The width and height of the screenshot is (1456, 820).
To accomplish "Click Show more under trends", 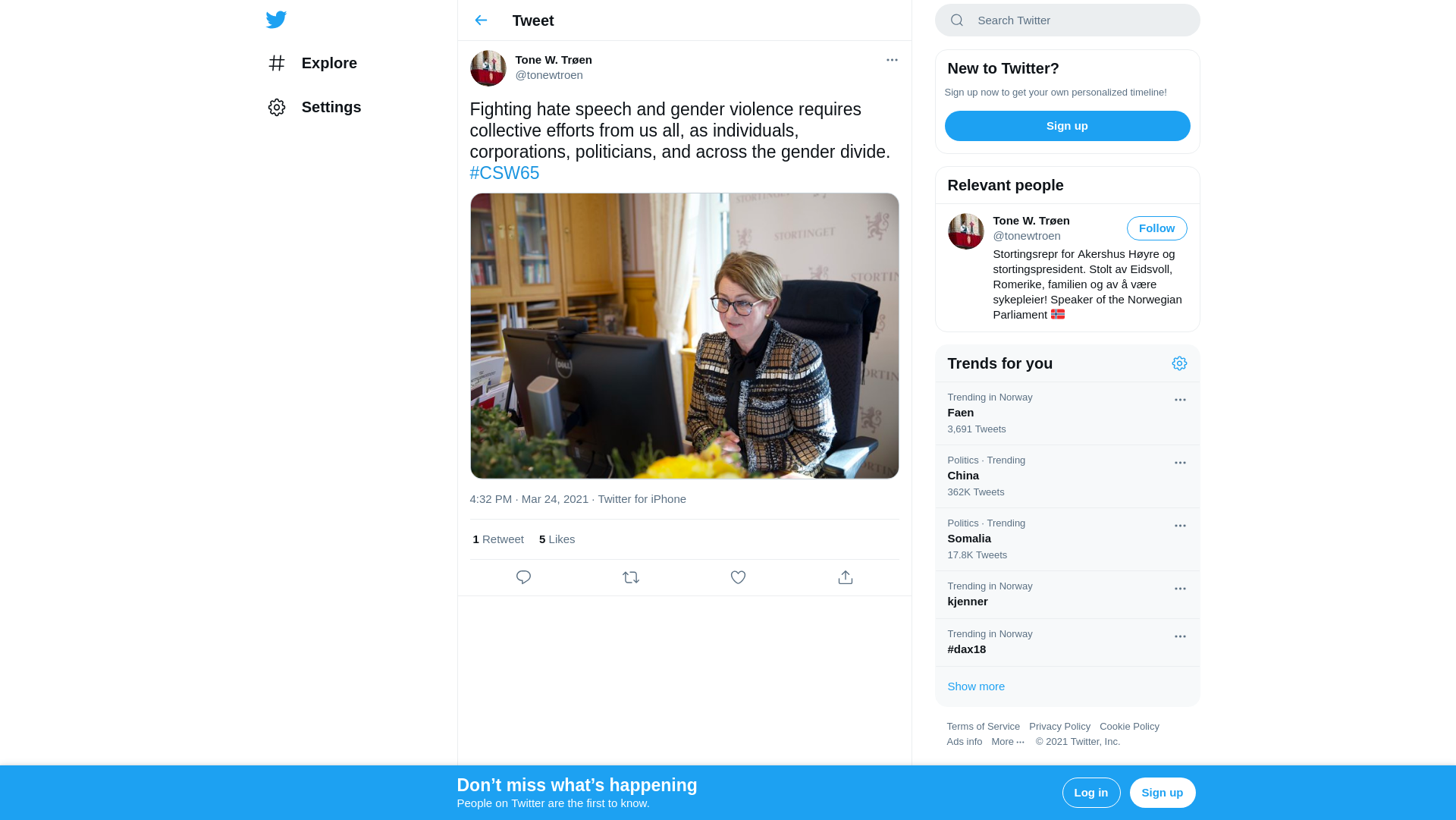I will [975, 686].
